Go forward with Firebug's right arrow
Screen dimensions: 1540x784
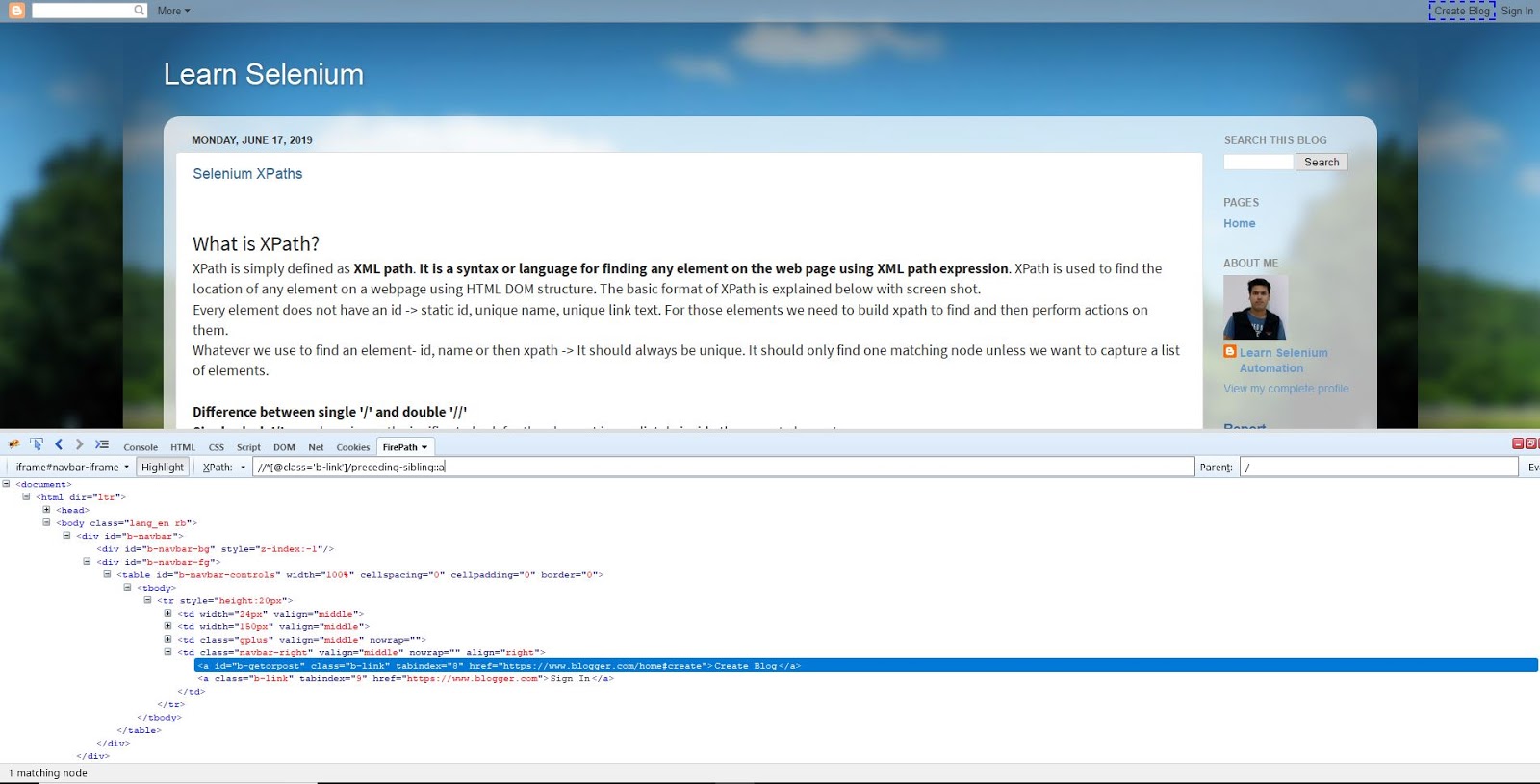tap(79, 444)
